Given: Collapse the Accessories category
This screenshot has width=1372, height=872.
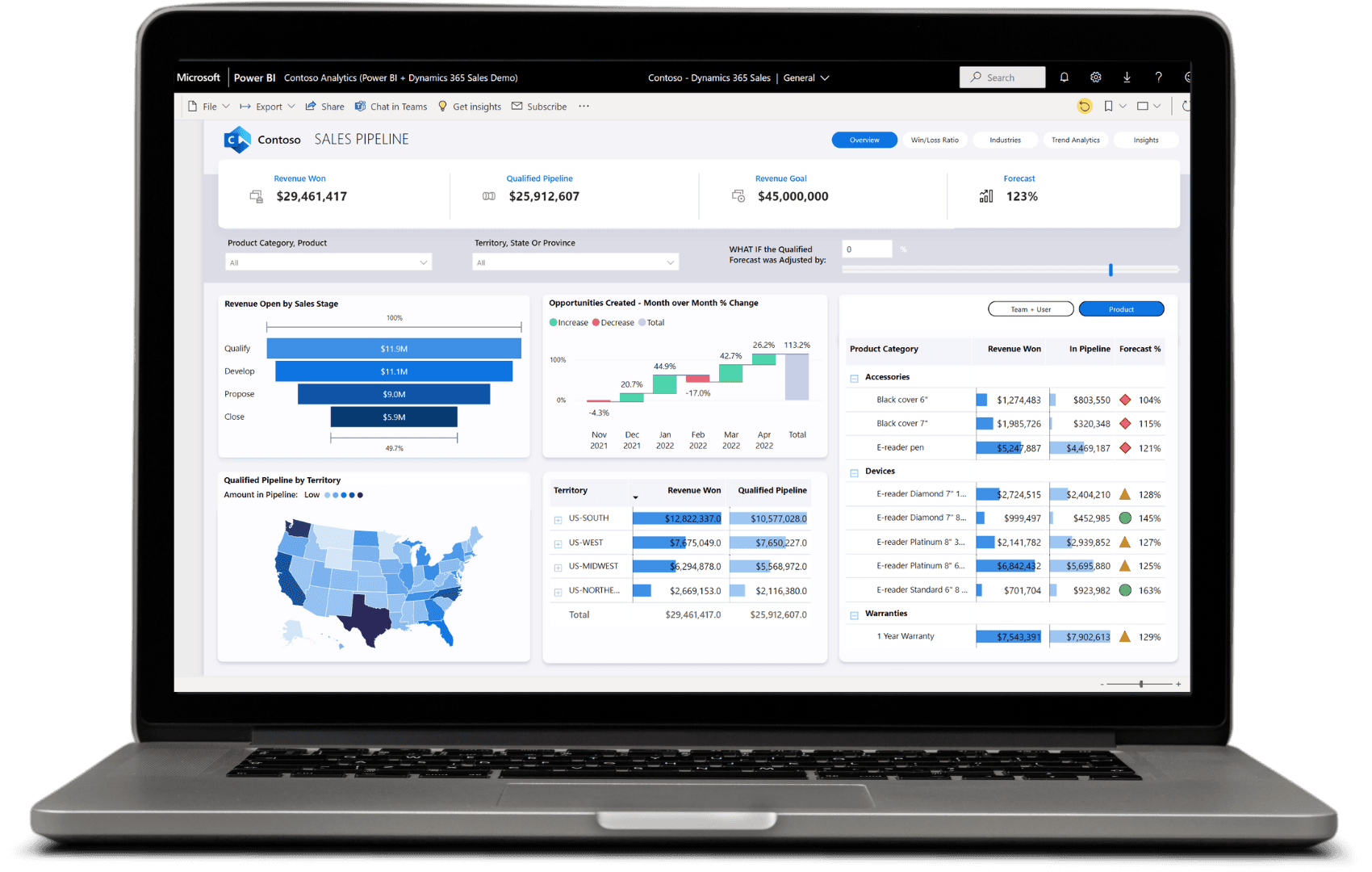Looking at the screenshot, I should [854, 378].
